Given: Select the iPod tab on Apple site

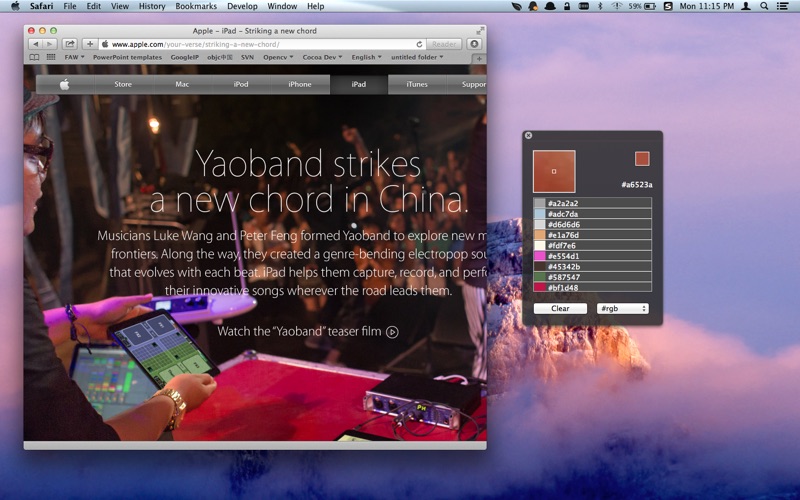Looking at the screenshot, I should click(x=241, y=84).
